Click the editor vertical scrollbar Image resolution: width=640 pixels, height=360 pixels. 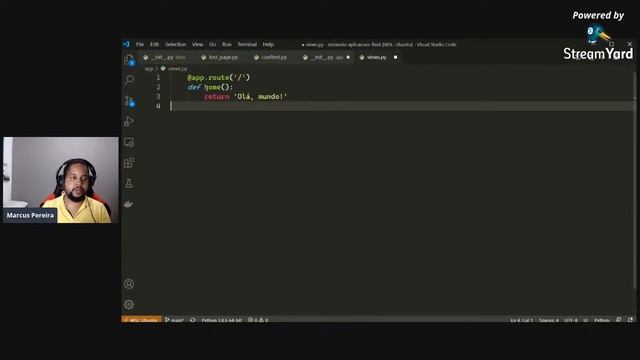tap(634, 180)
